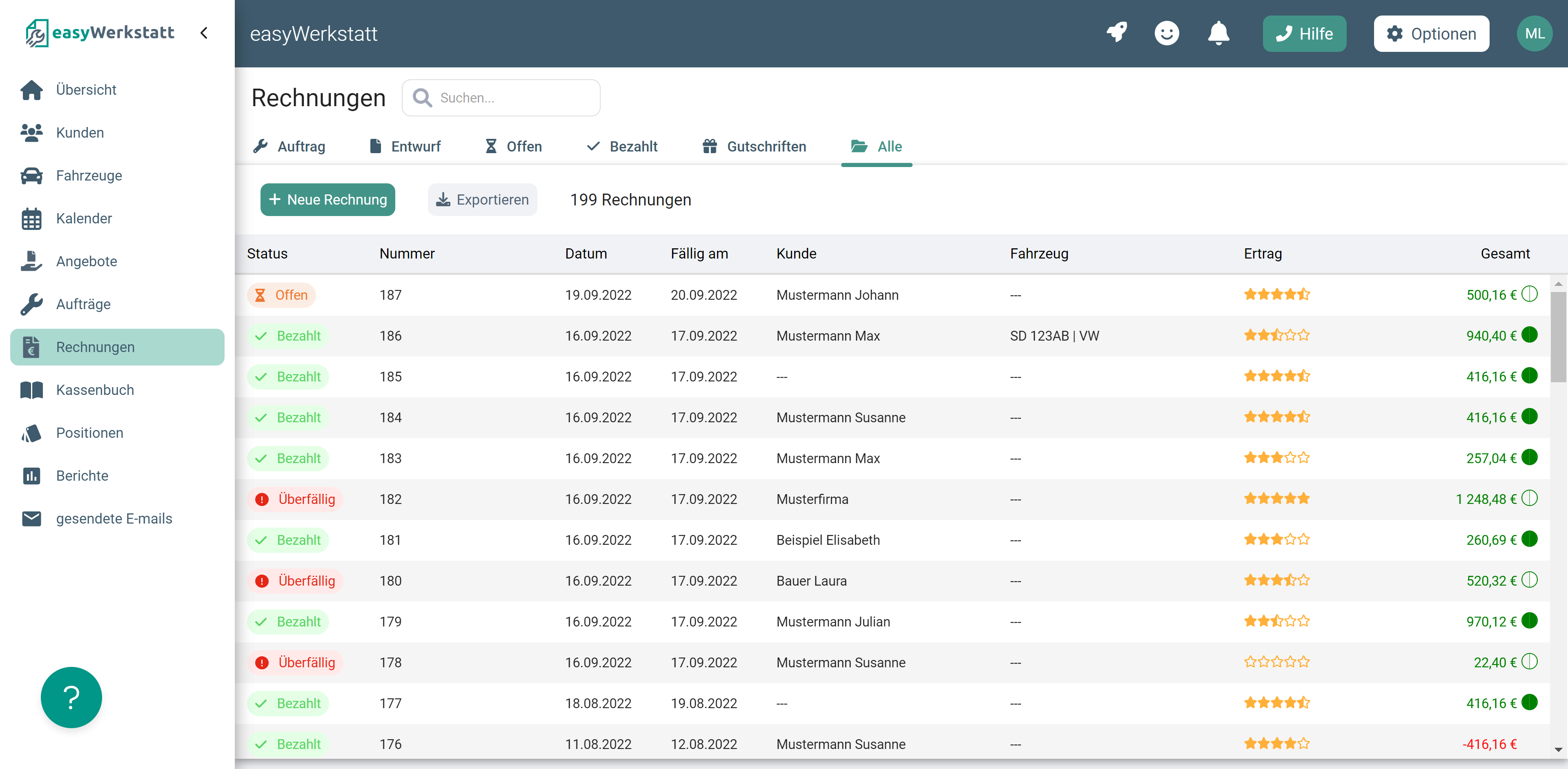This screenshot has height=769, width=1568.
Task: Open the Optionen settings button
Action: click(x=1431, y=33)
